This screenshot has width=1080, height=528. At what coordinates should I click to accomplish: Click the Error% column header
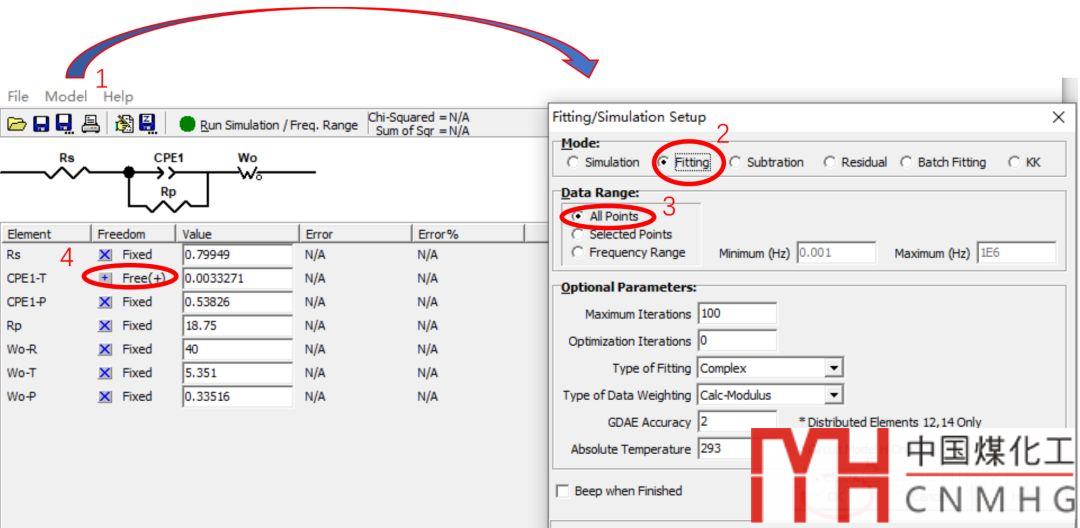pos(468,234)
